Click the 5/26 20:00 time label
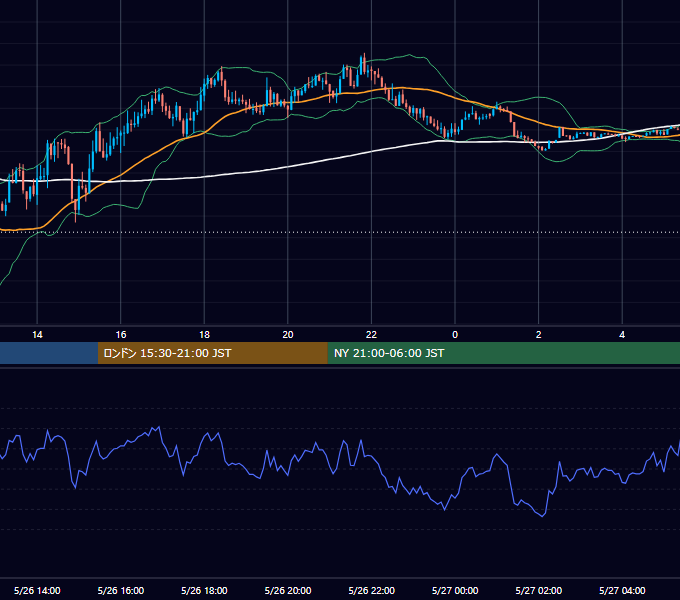 (288, 590)
